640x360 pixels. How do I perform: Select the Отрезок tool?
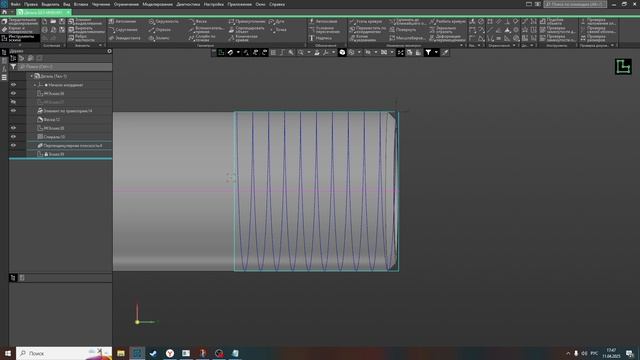[160, 30]
